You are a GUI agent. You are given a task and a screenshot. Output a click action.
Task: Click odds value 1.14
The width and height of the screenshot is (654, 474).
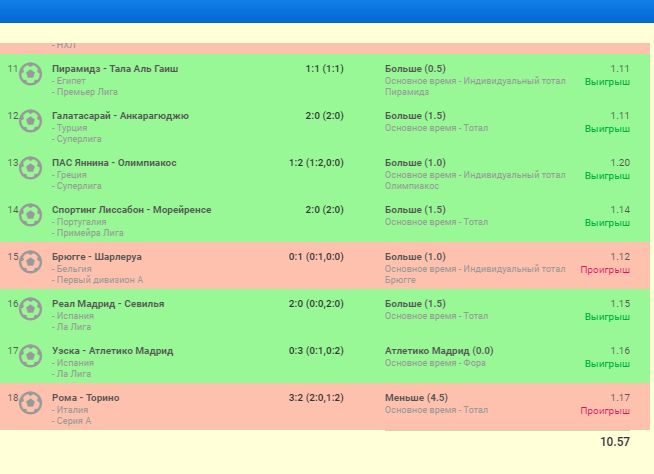[620, 210]
